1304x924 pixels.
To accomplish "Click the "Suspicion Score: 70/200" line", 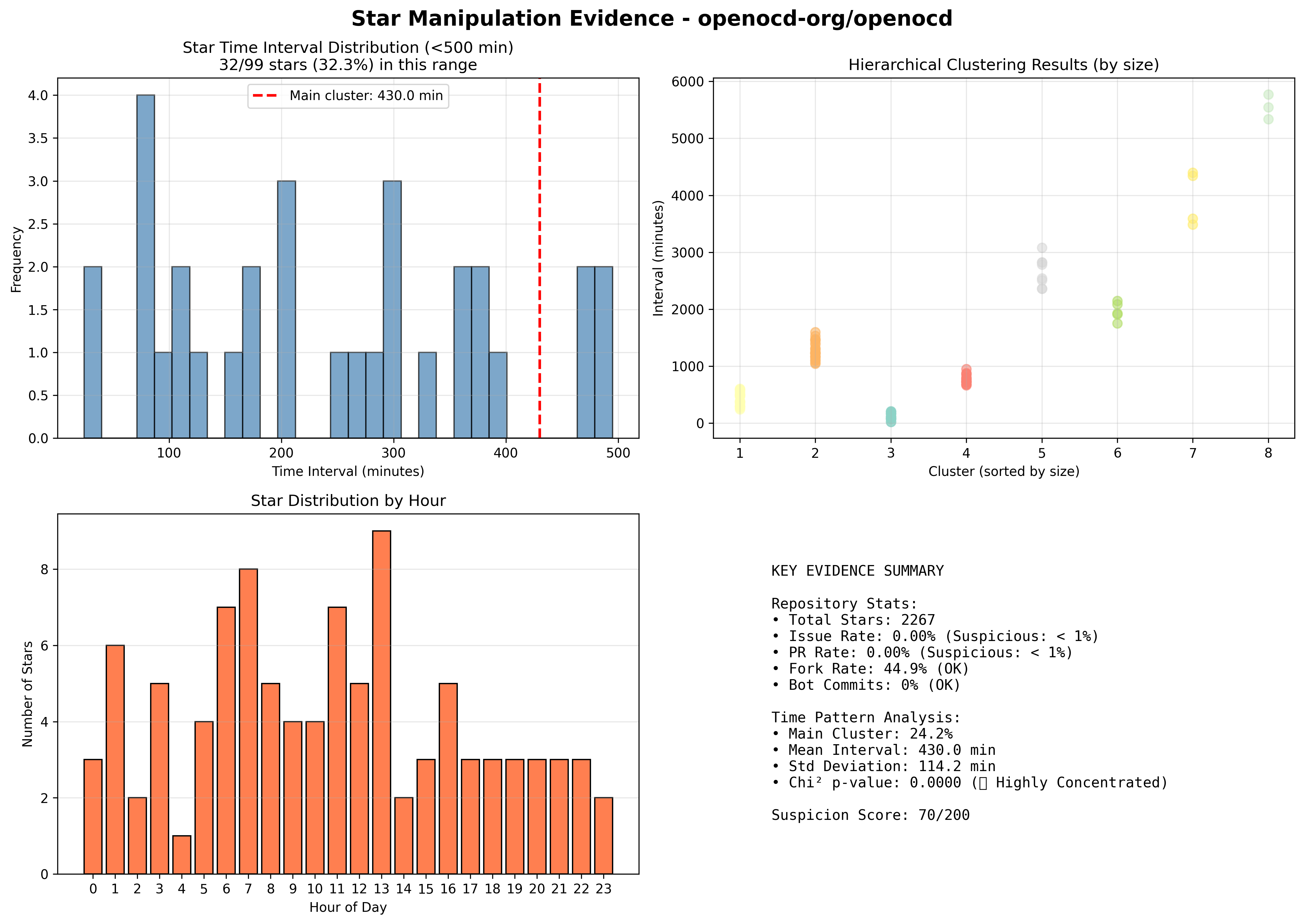I will click(x=871, y=815).
